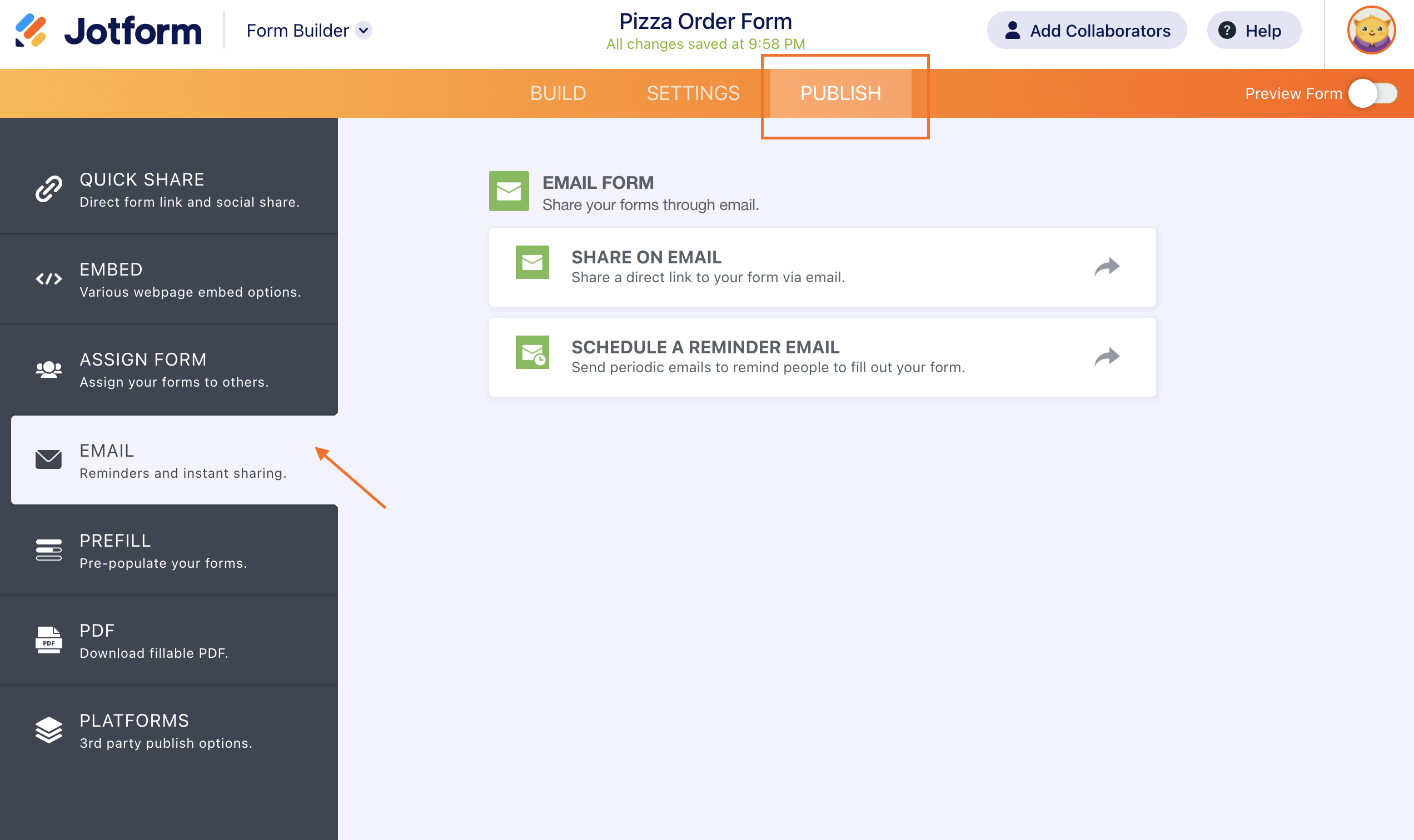Click the Platforms layers icon
Screen dimensions: 1414x840
coord(49,730)
